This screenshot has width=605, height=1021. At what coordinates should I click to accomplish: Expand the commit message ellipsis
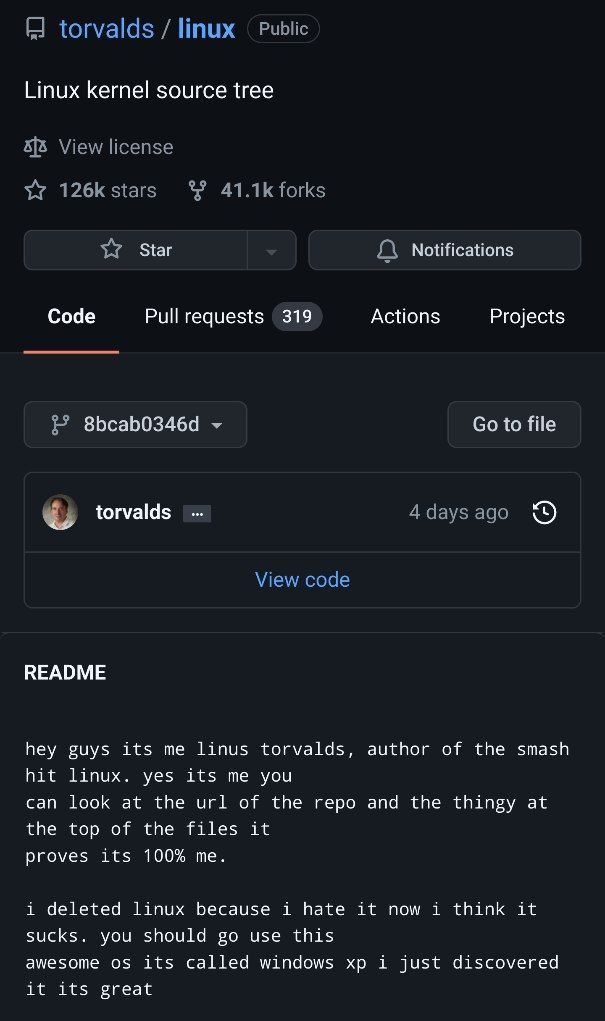point(197,514)
